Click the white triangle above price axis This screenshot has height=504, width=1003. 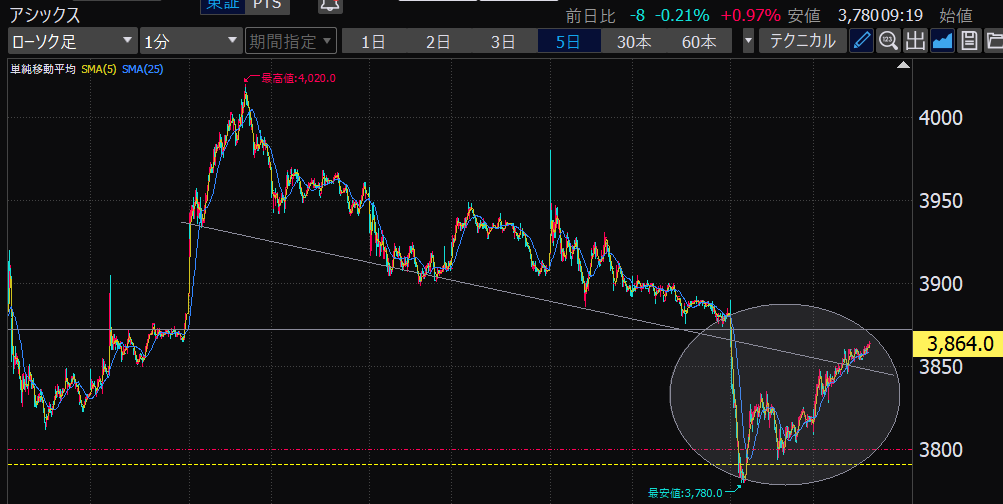tap(903, 66)
